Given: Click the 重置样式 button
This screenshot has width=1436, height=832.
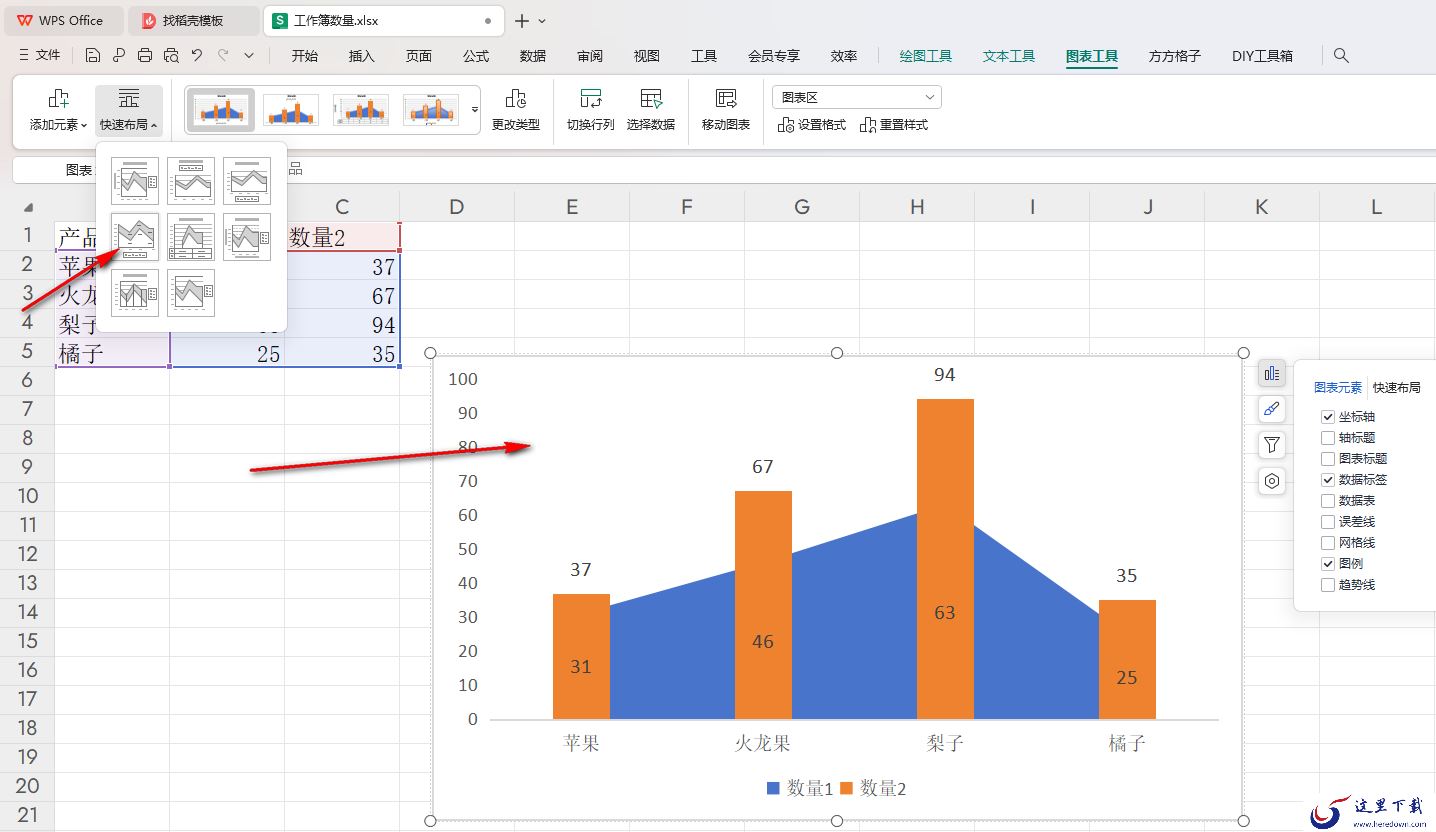Looking at the screenshot, I should (x=894, y=125).
